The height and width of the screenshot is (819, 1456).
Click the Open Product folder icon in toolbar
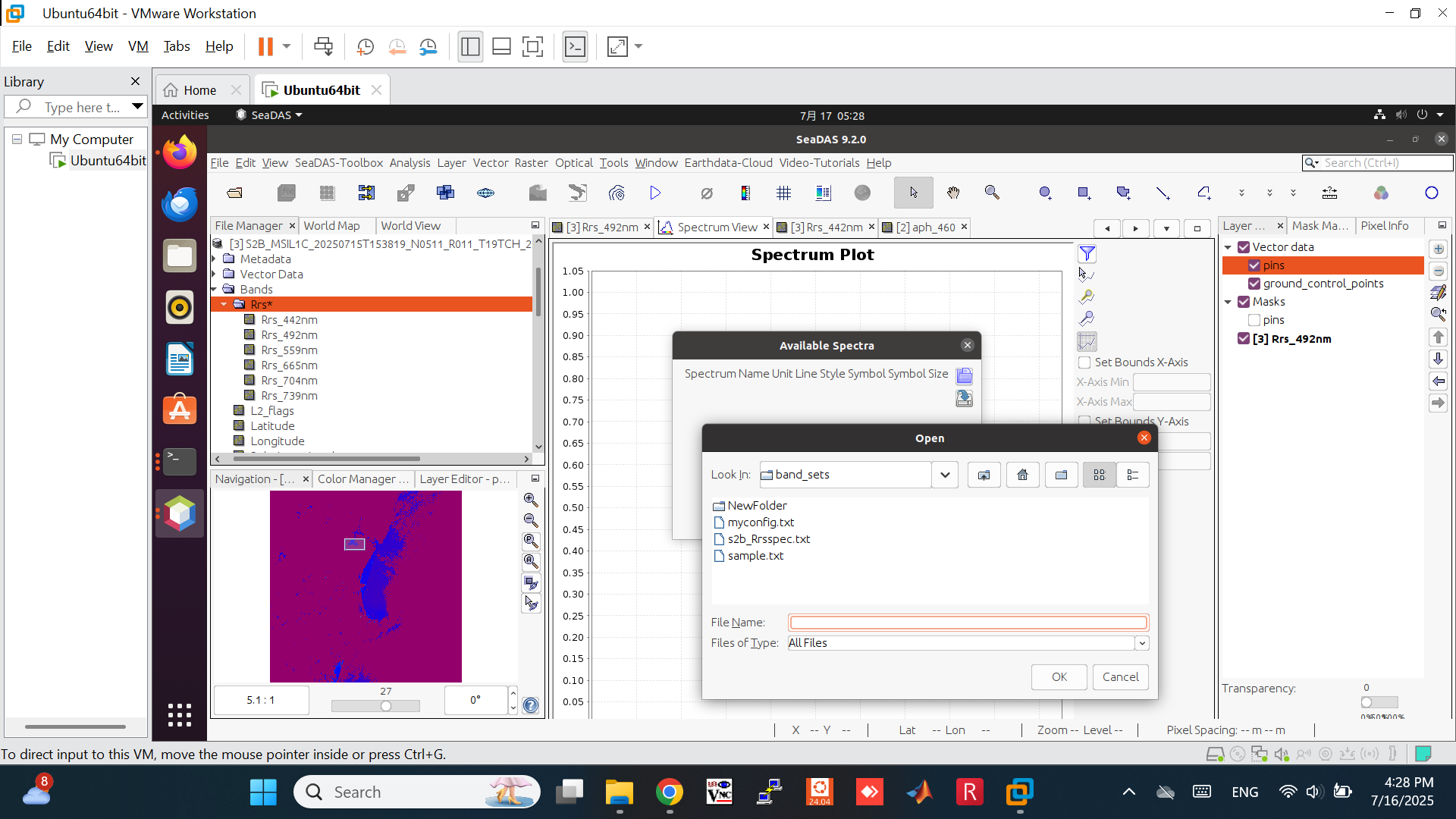235,193
